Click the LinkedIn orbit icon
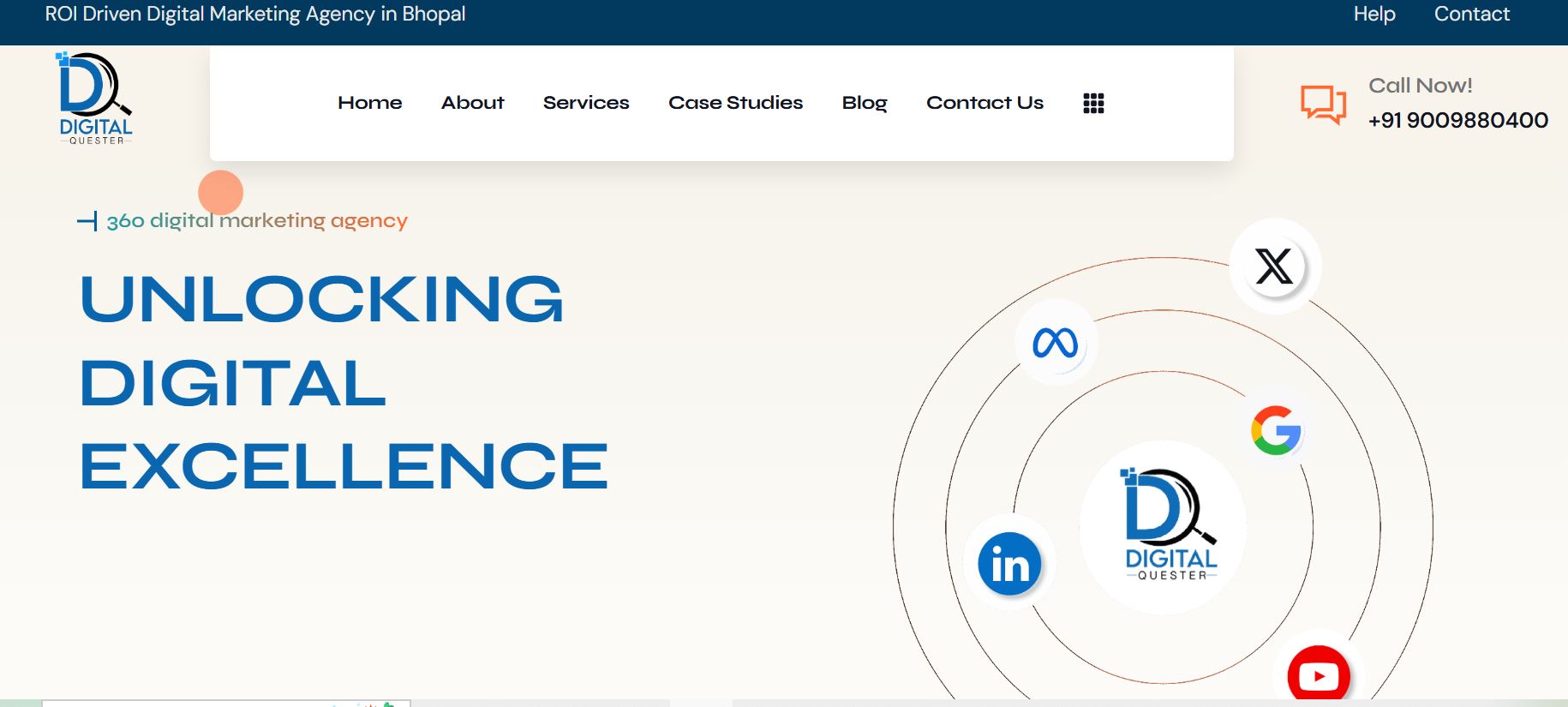The image size is (1568, 707). point(1009,564)
